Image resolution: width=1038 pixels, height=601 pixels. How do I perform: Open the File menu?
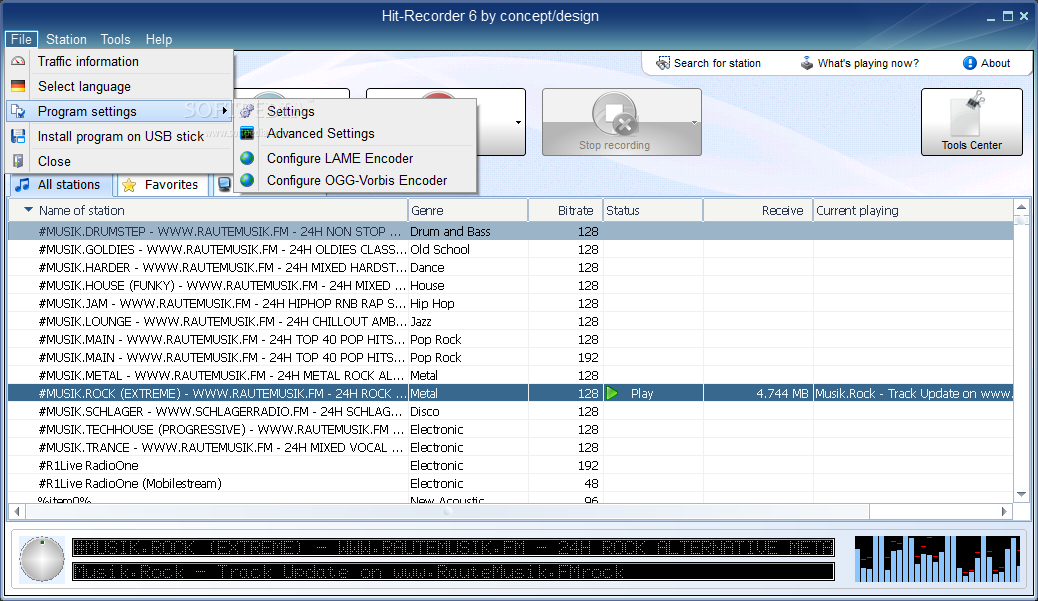(x=21, y=39)
